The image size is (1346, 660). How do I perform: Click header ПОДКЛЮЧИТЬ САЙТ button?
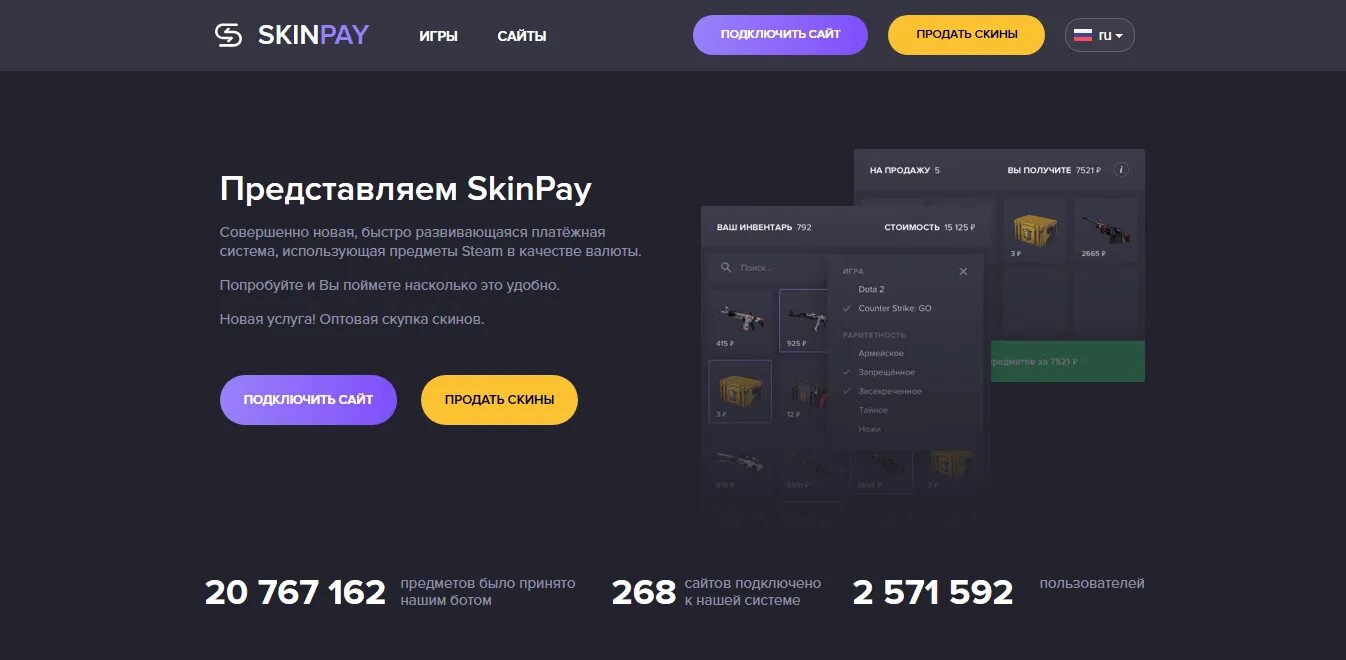[x=780, y=35]
